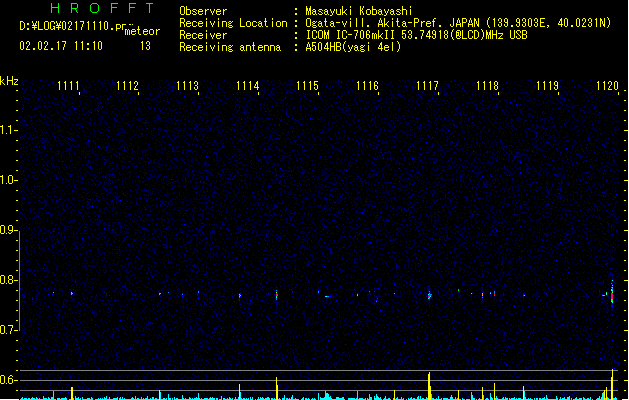Click the 1112 time axis marker

point(127,86)
